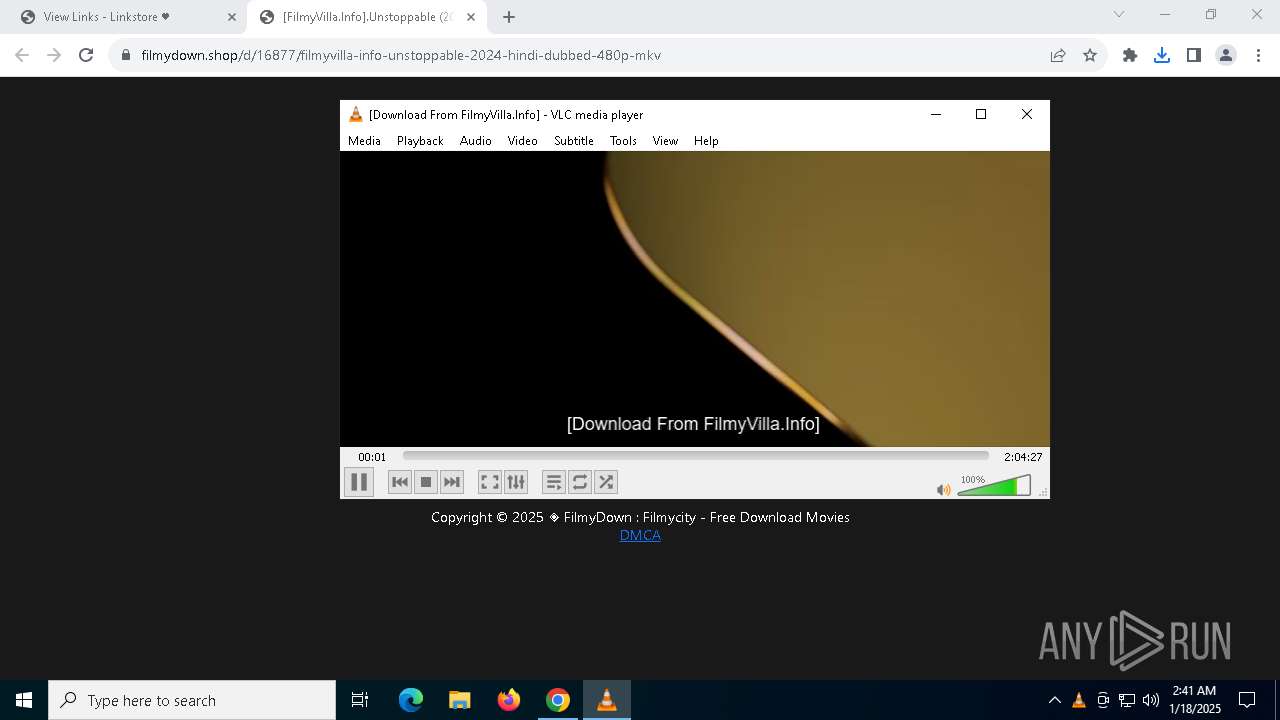Click the VLC cone title icon
Image resolution: width=1280 pixels, height=720 pixels.
coord(355,114)
